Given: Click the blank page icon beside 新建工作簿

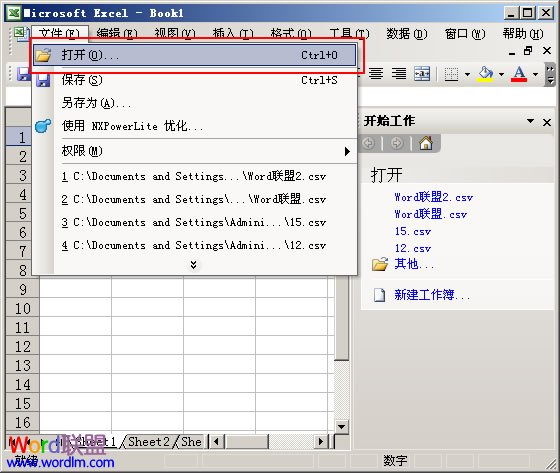Looking at the screenshot, I should point(379,295).
